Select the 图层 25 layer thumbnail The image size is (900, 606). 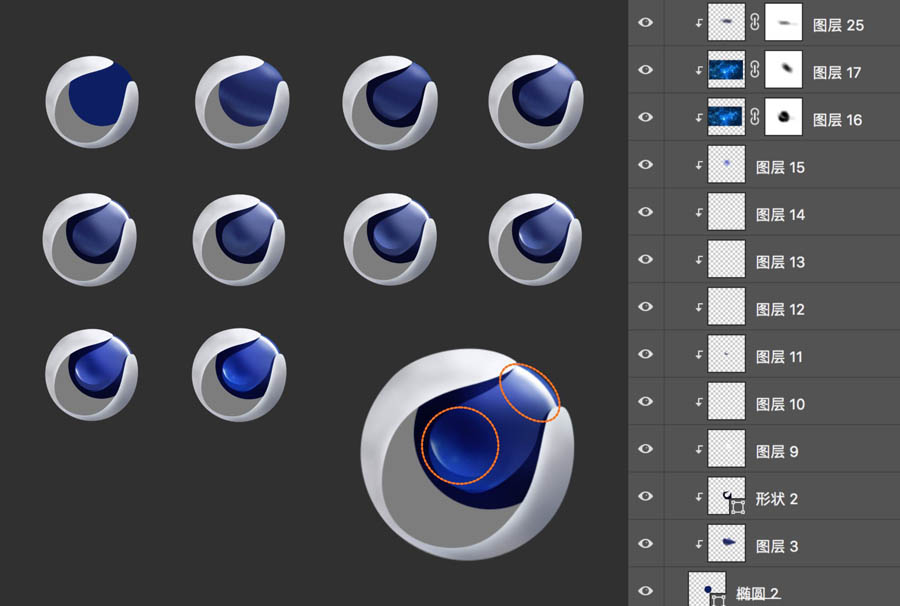pos(727,22)
